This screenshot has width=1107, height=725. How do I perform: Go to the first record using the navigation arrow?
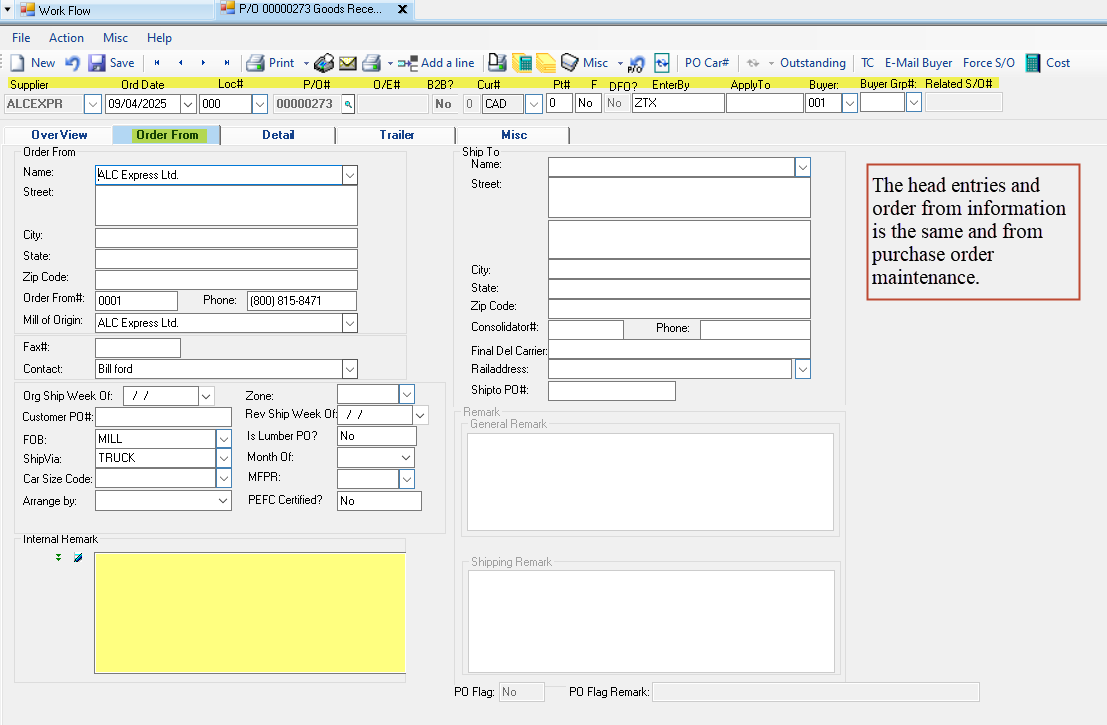pyautogui.click(x=157, y=63)
